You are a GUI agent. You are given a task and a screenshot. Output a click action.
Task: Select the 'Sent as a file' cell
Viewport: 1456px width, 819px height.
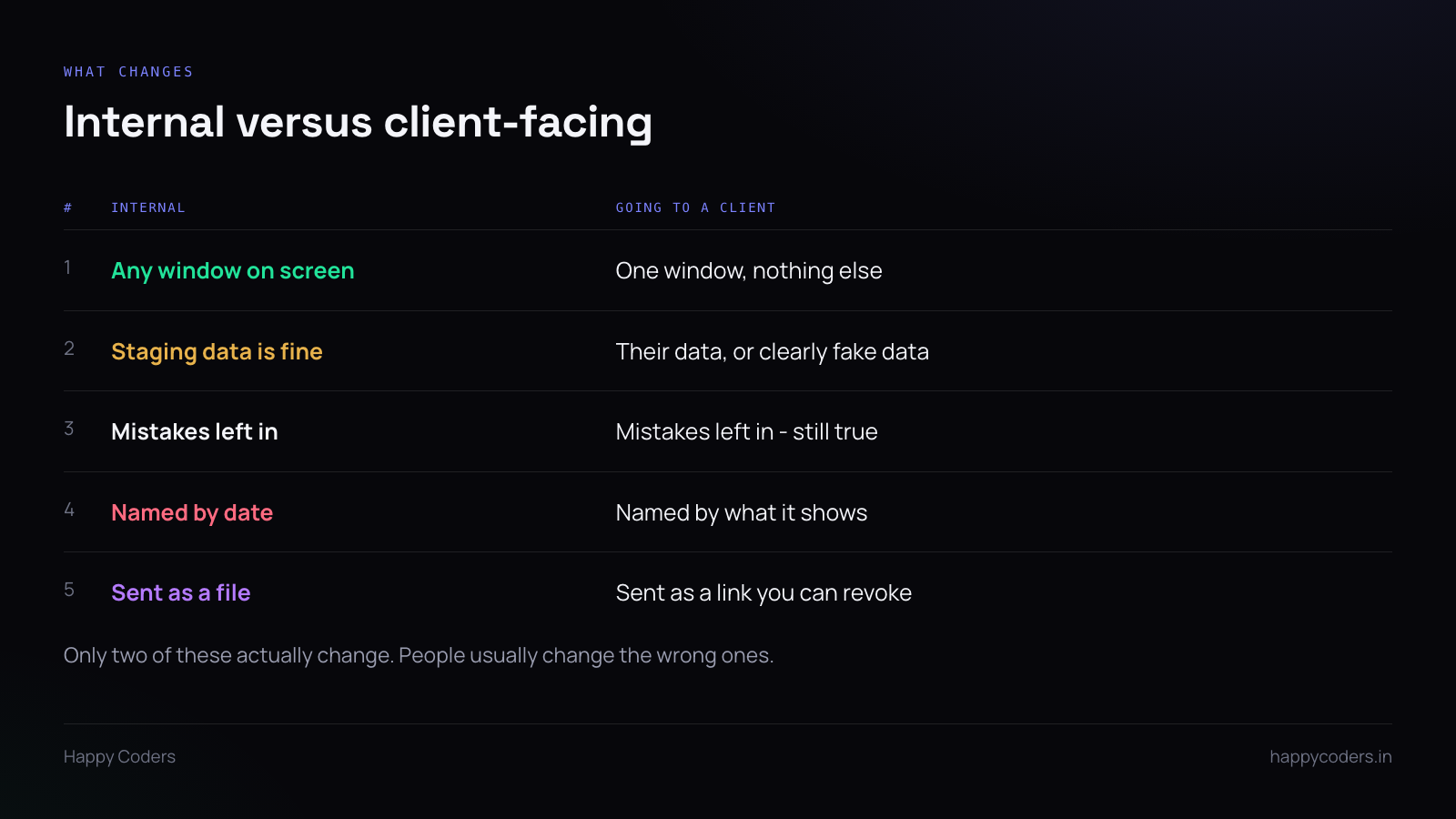pos(181,592)
